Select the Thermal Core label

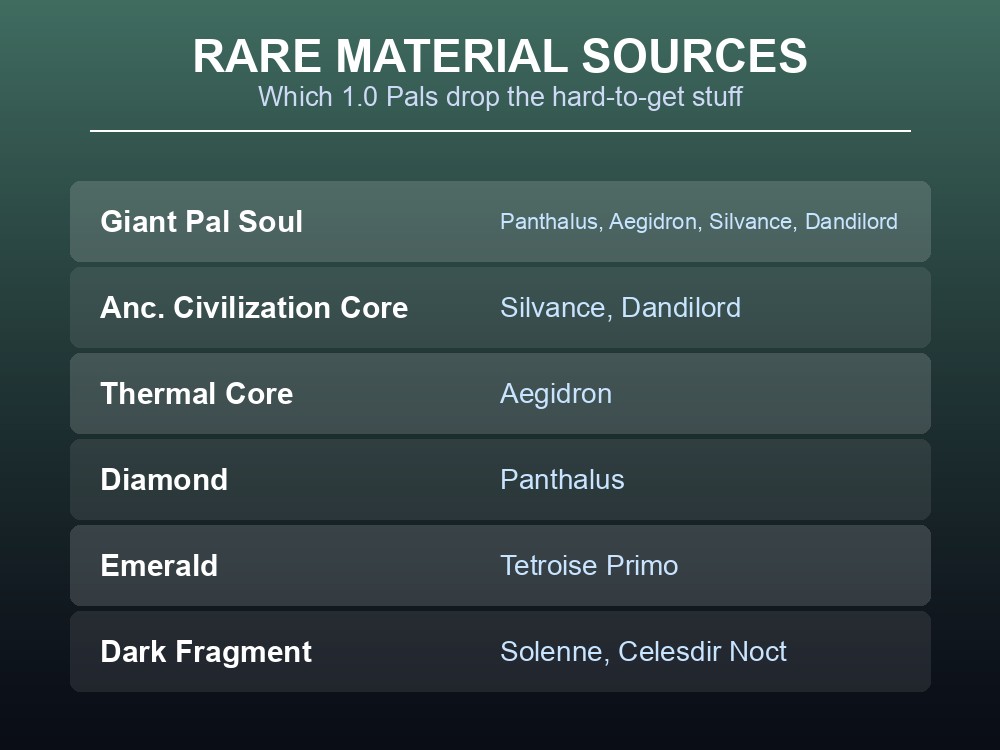tap(196, 393)
